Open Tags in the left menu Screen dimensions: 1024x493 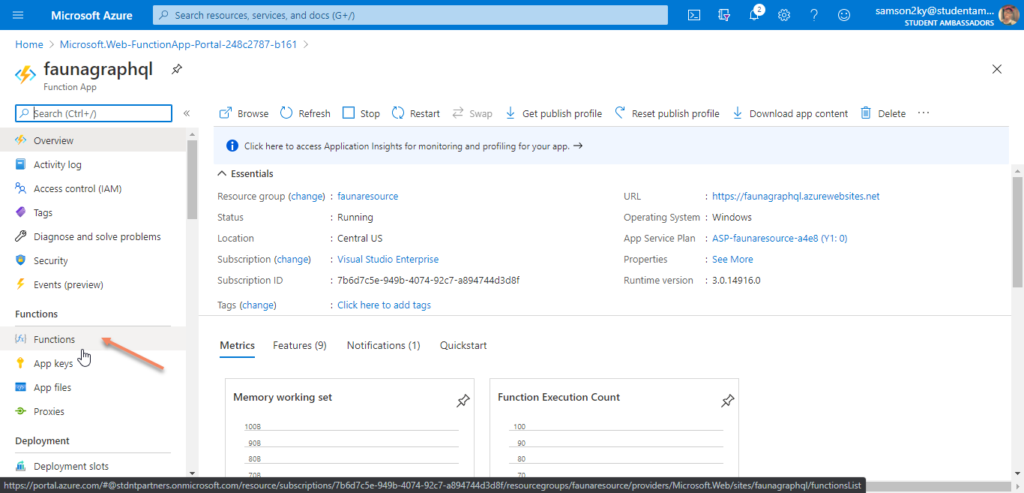pos(93,212)
